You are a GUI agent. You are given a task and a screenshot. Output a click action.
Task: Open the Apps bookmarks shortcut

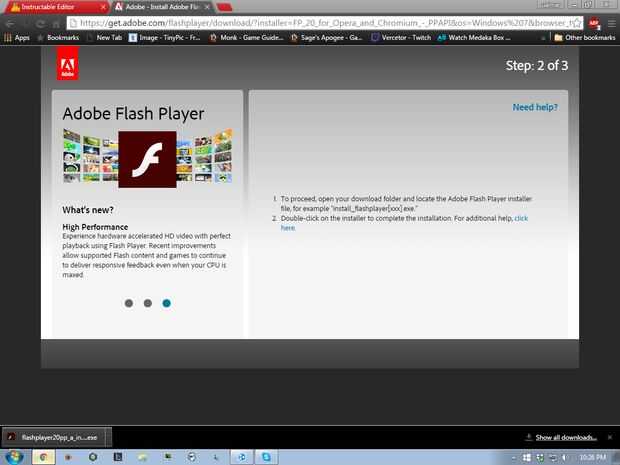click(x=17, y=38)
